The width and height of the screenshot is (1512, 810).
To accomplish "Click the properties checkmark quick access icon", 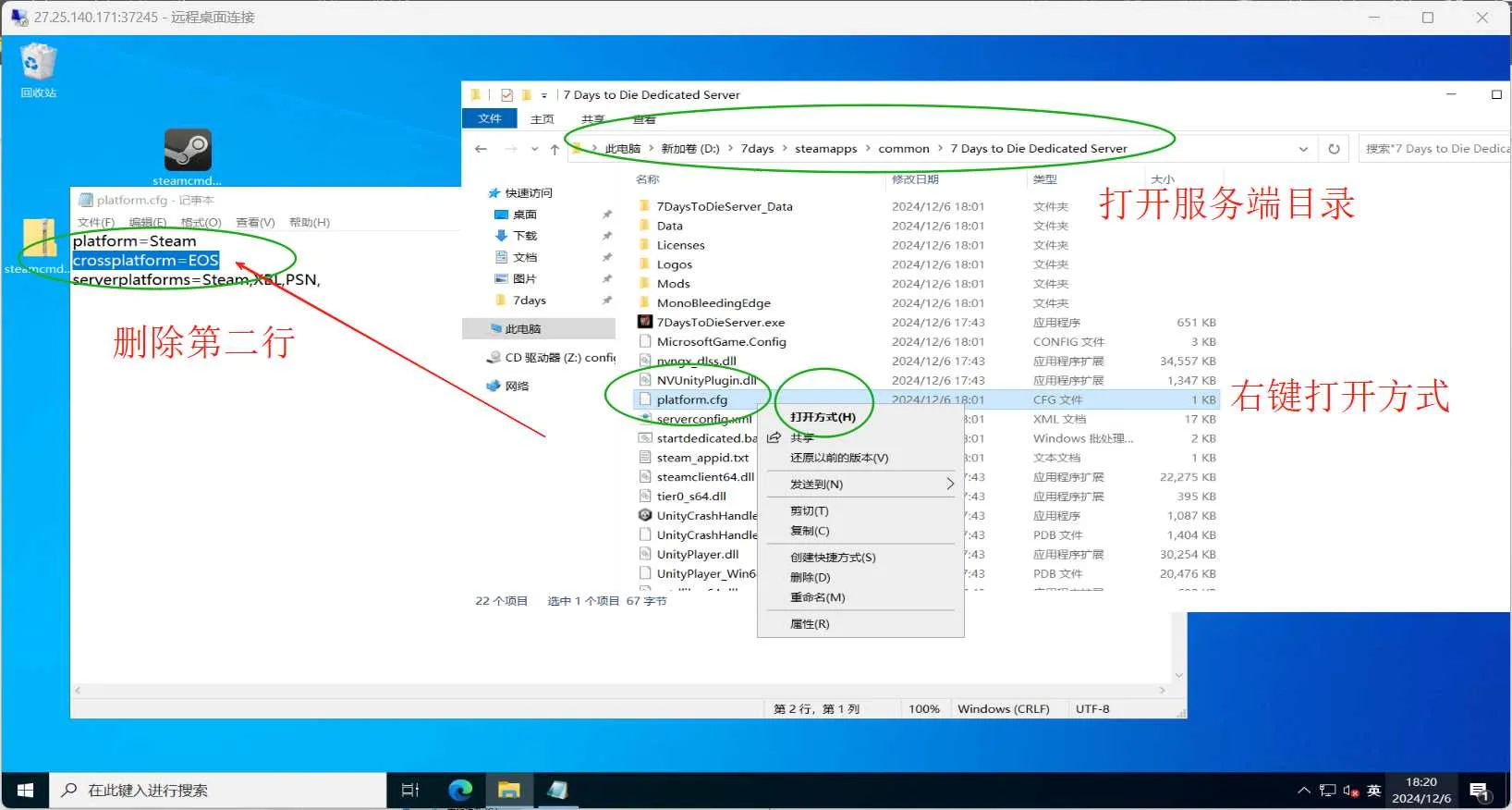I will click(506, 95).
